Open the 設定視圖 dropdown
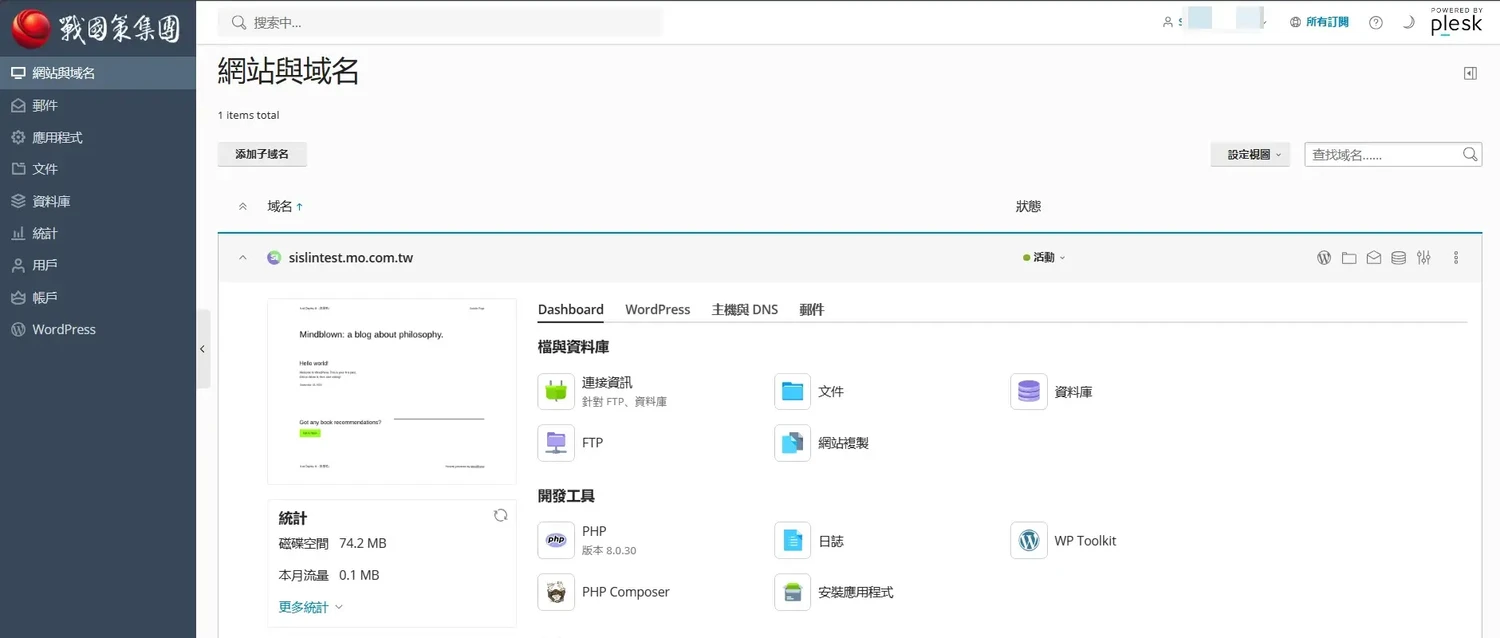 1250,154
